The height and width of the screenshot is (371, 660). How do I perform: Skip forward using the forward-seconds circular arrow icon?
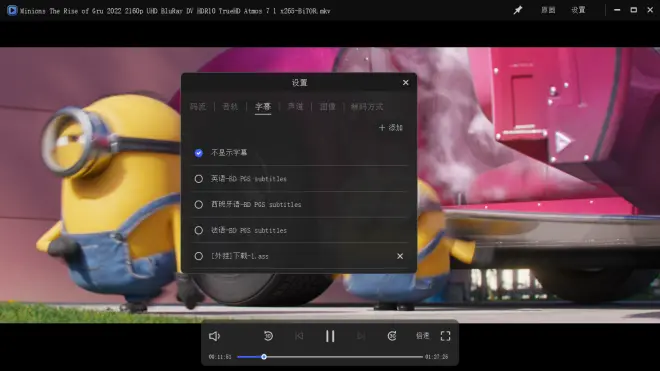tap(392, 336)
